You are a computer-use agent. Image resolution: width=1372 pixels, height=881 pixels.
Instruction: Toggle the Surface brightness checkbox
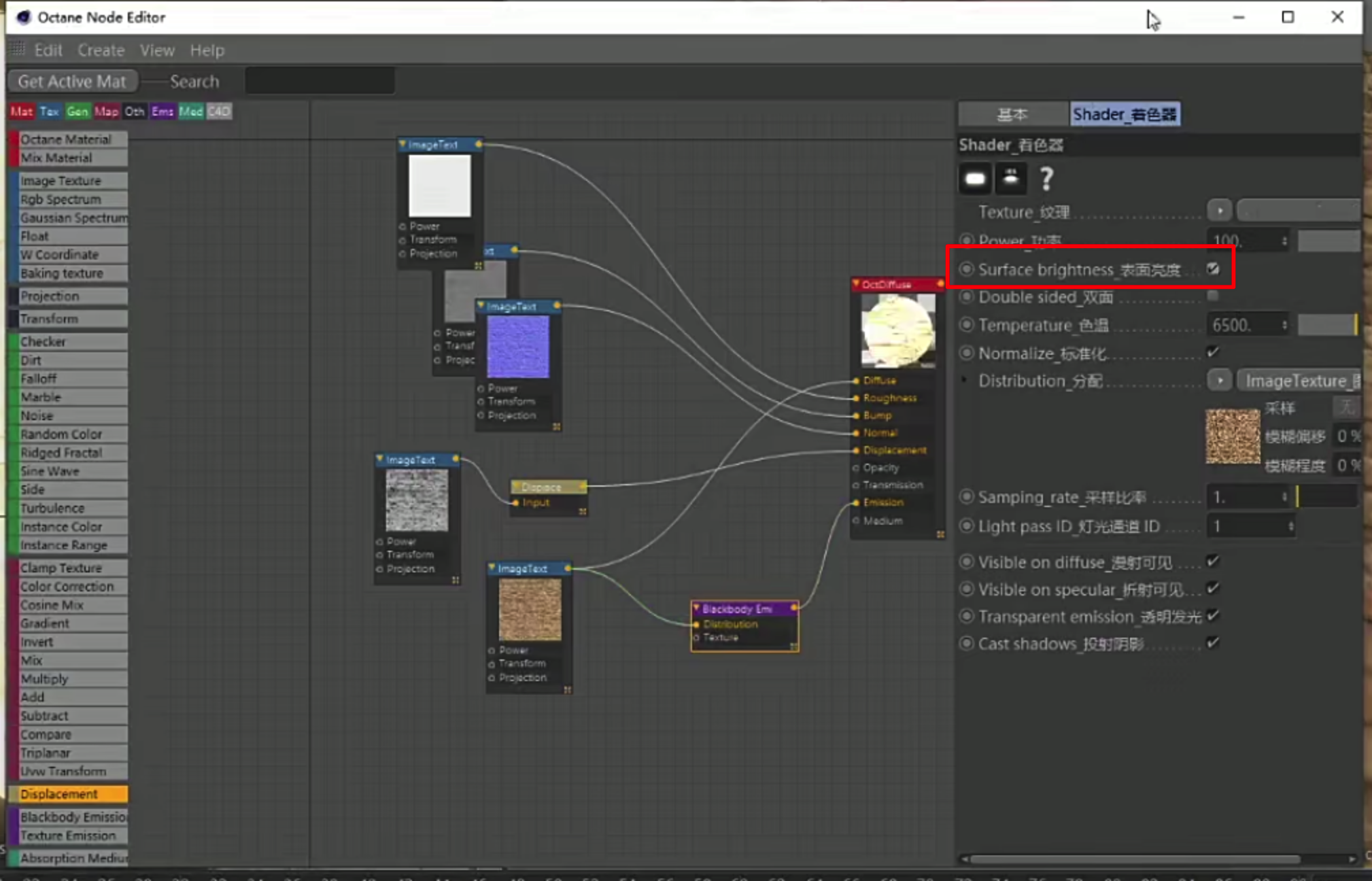click(x=1213, y=269)
